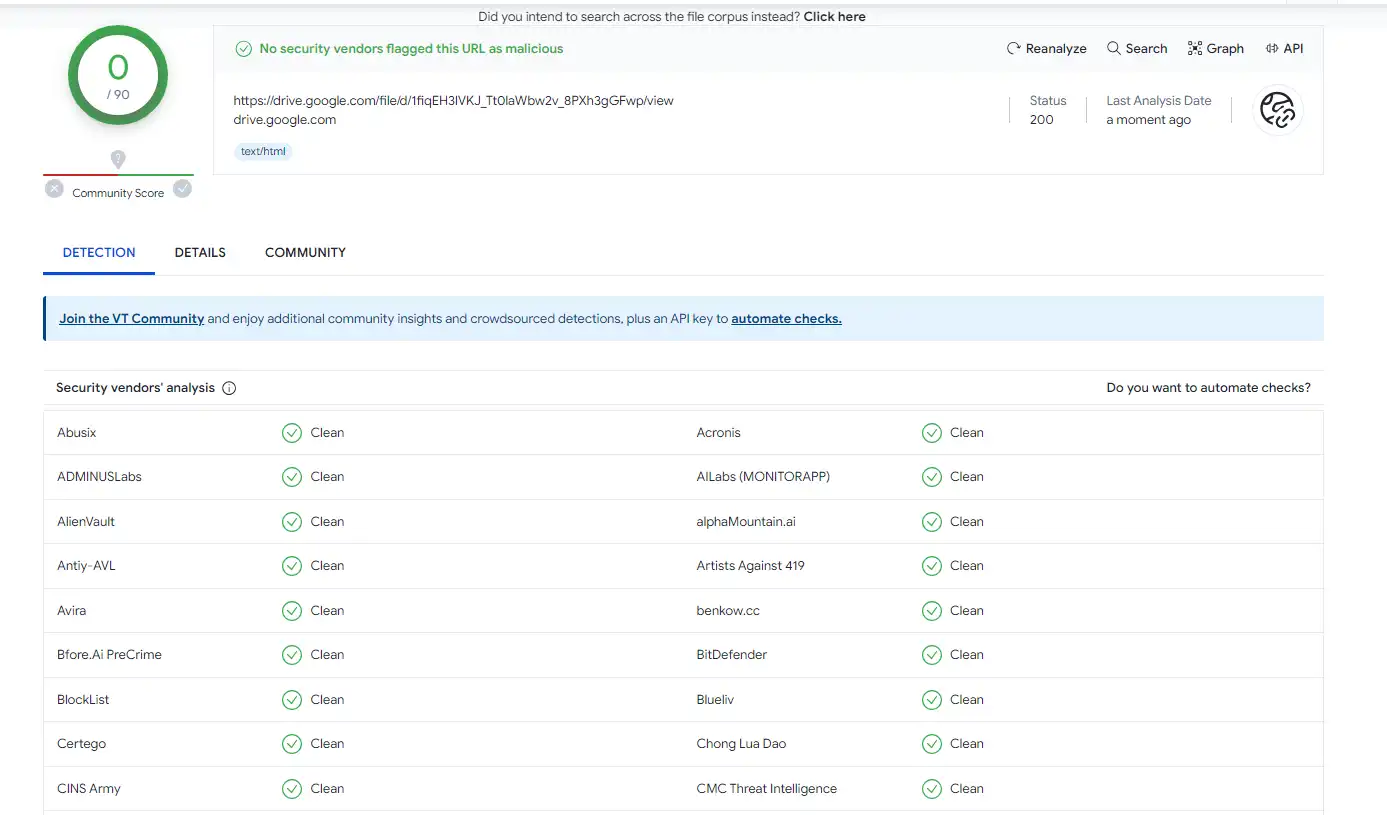Switch to the DETECTION tab
Image resolution: width=1387 pixels, height=815 pixels.
pos(99,252)
